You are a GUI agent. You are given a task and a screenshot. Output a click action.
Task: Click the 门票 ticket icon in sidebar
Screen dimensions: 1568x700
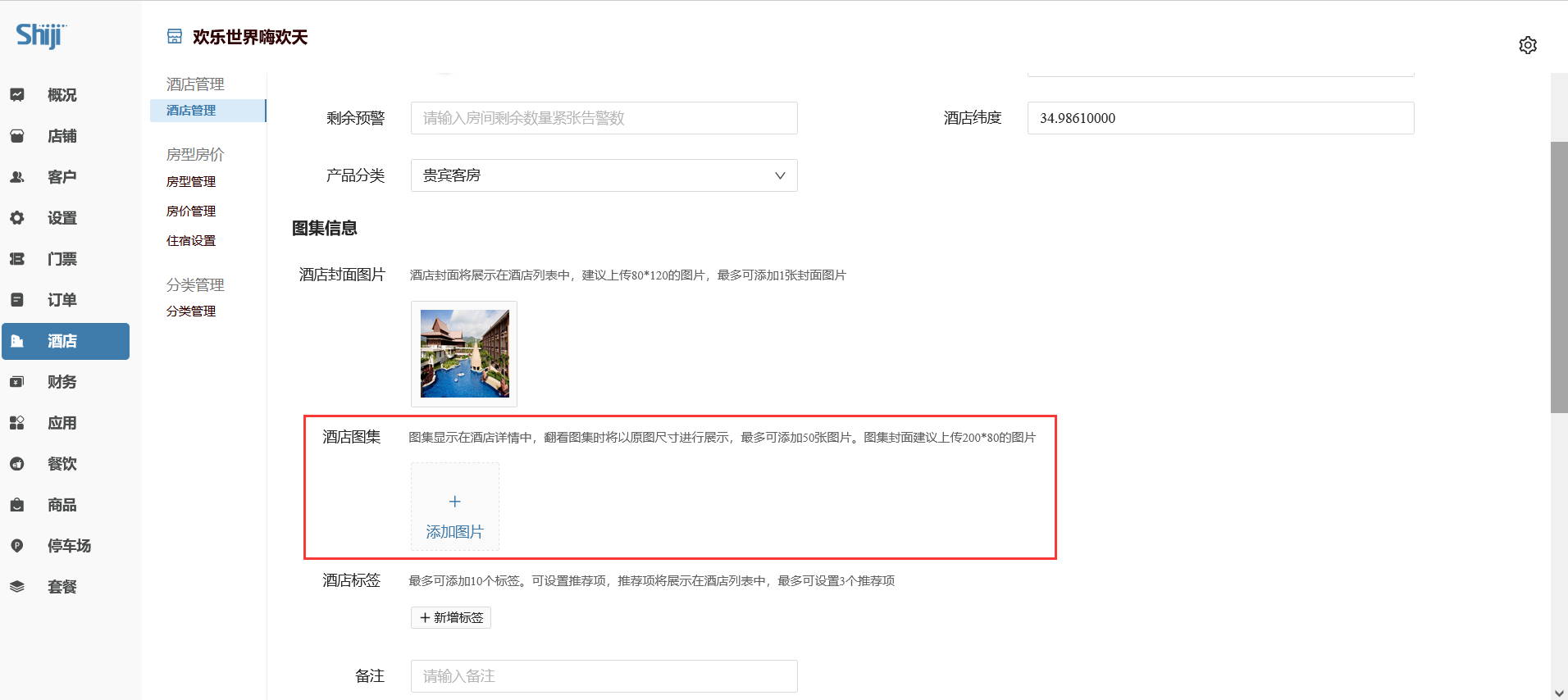point(17,259)
